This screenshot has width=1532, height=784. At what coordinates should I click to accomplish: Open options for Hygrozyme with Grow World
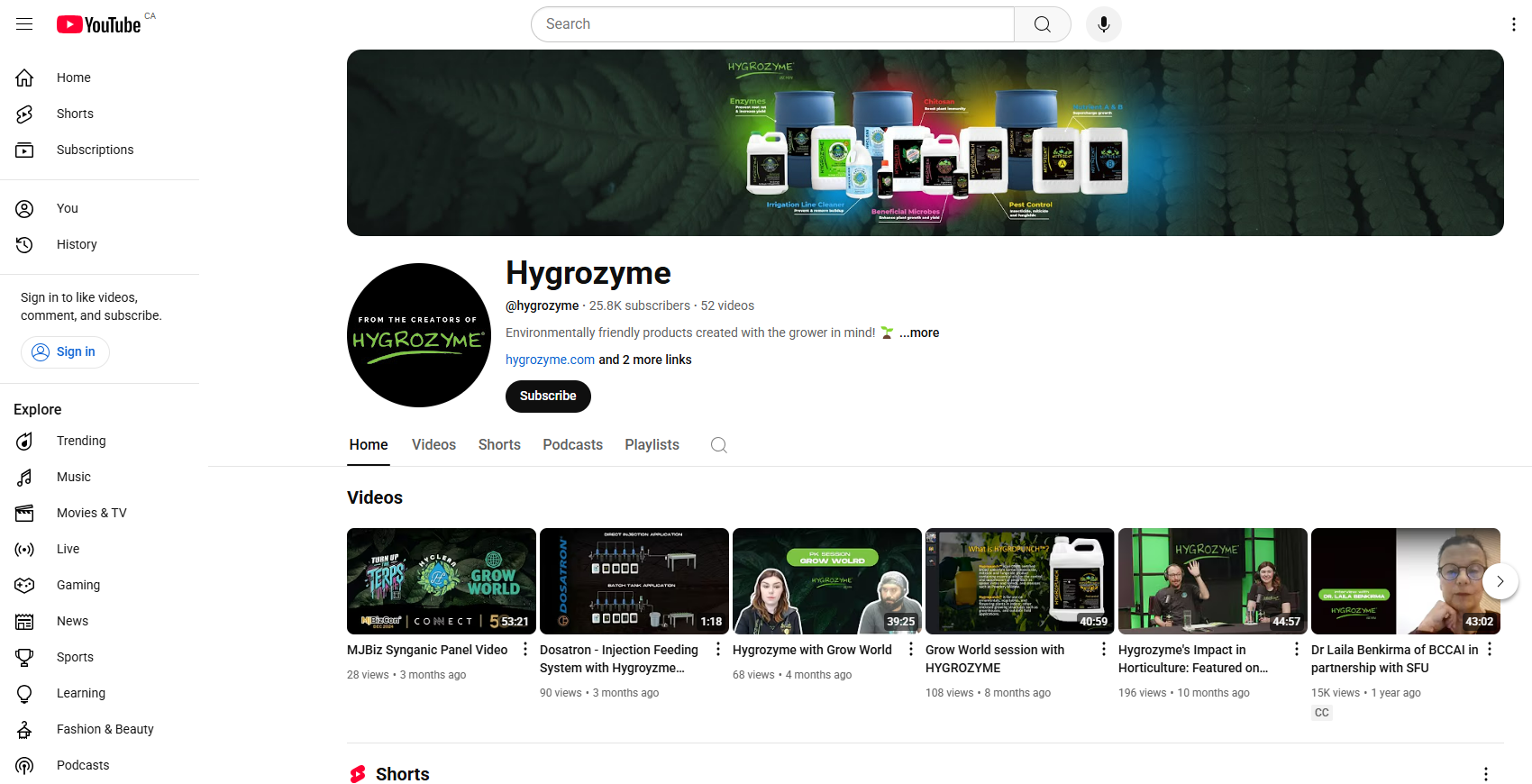[x=911, y=650]
